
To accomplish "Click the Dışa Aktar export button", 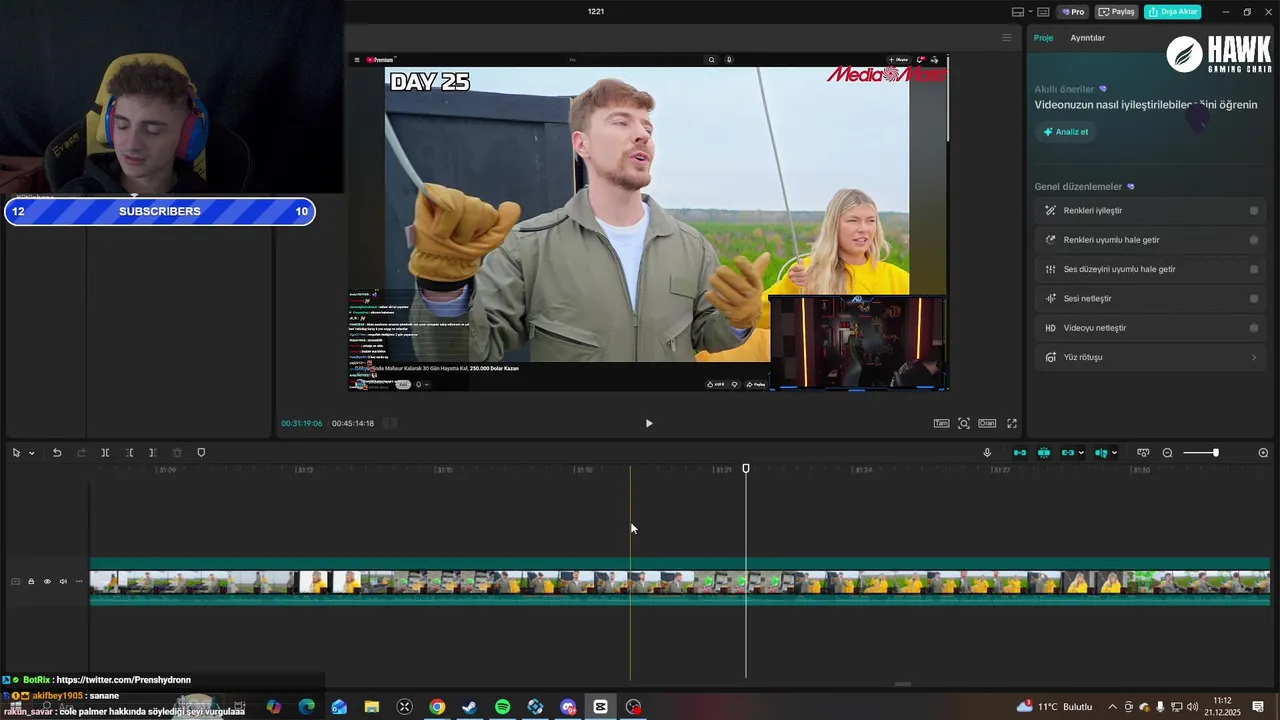I will pyautogui.click(x=1173, y=12).
